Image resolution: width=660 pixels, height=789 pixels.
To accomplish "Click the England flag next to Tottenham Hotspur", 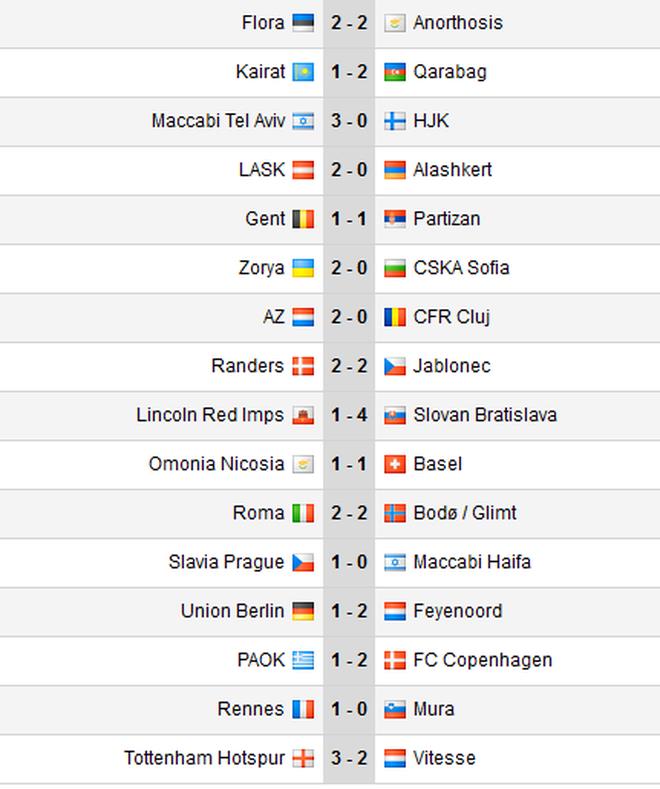I will click(x=302, y=758).
